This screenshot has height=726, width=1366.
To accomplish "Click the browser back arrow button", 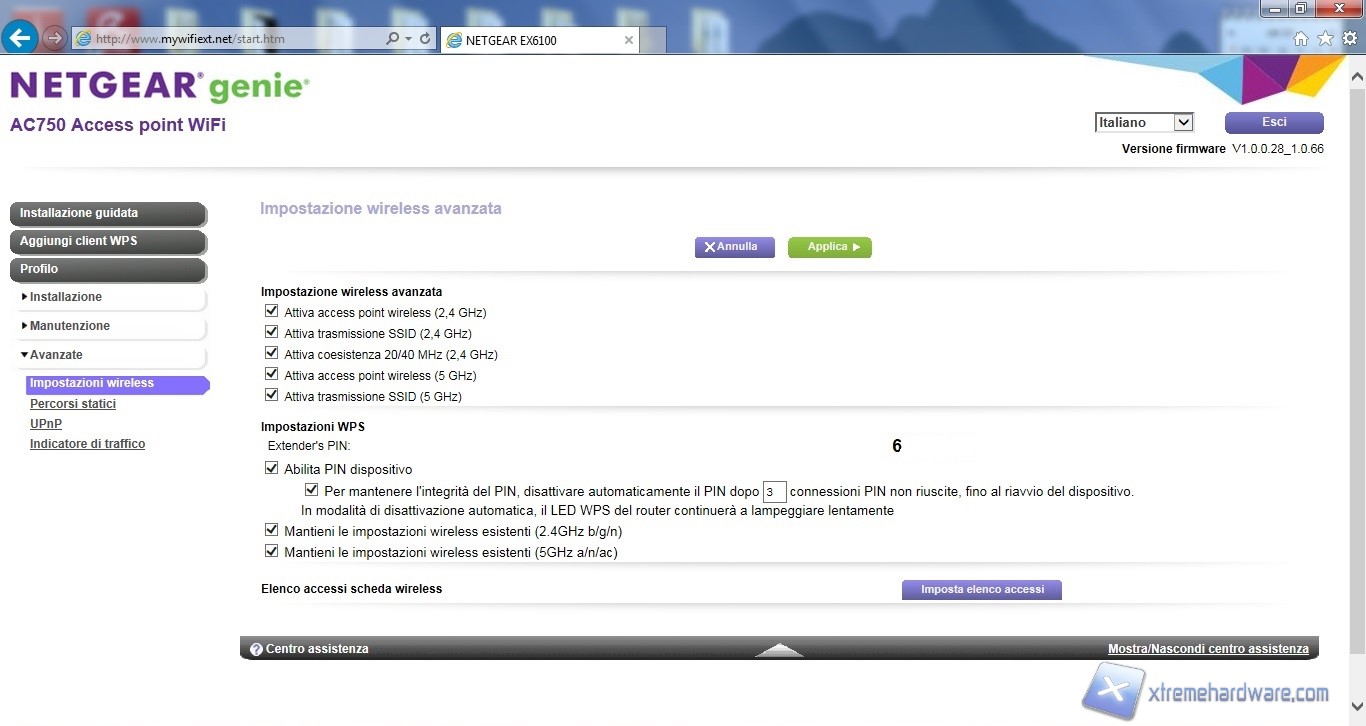I will (20, 38).
